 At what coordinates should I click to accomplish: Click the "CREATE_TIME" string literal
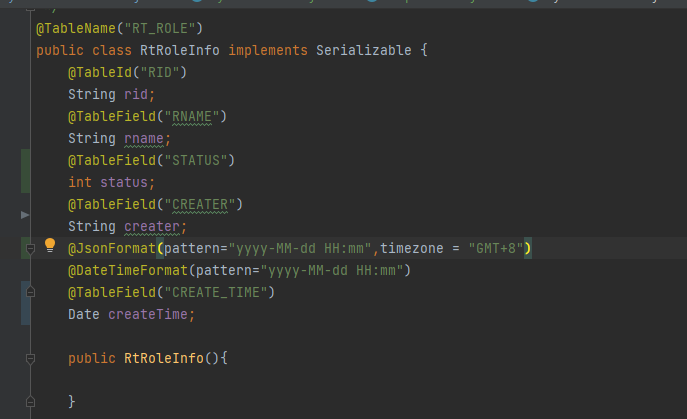[x=216, y=292]
